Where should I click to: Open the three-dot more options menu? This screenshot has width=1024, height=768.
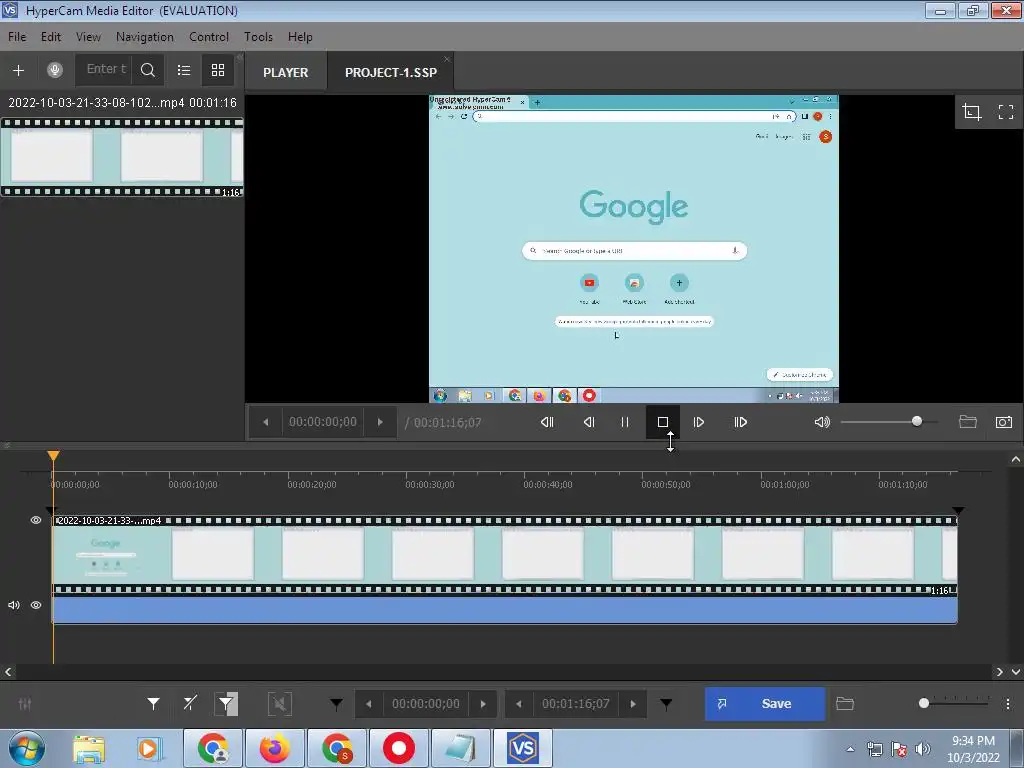click(x=1008, y=704)
